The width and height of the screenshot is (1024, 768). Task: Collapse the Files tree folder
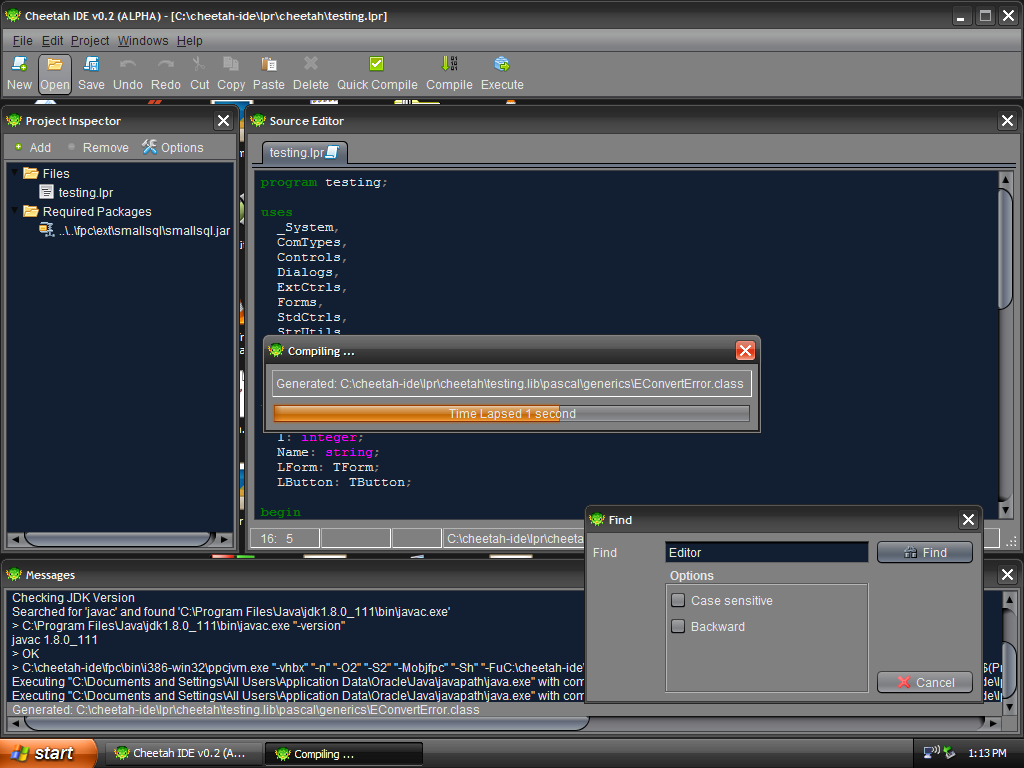click(x=15, y=173)
